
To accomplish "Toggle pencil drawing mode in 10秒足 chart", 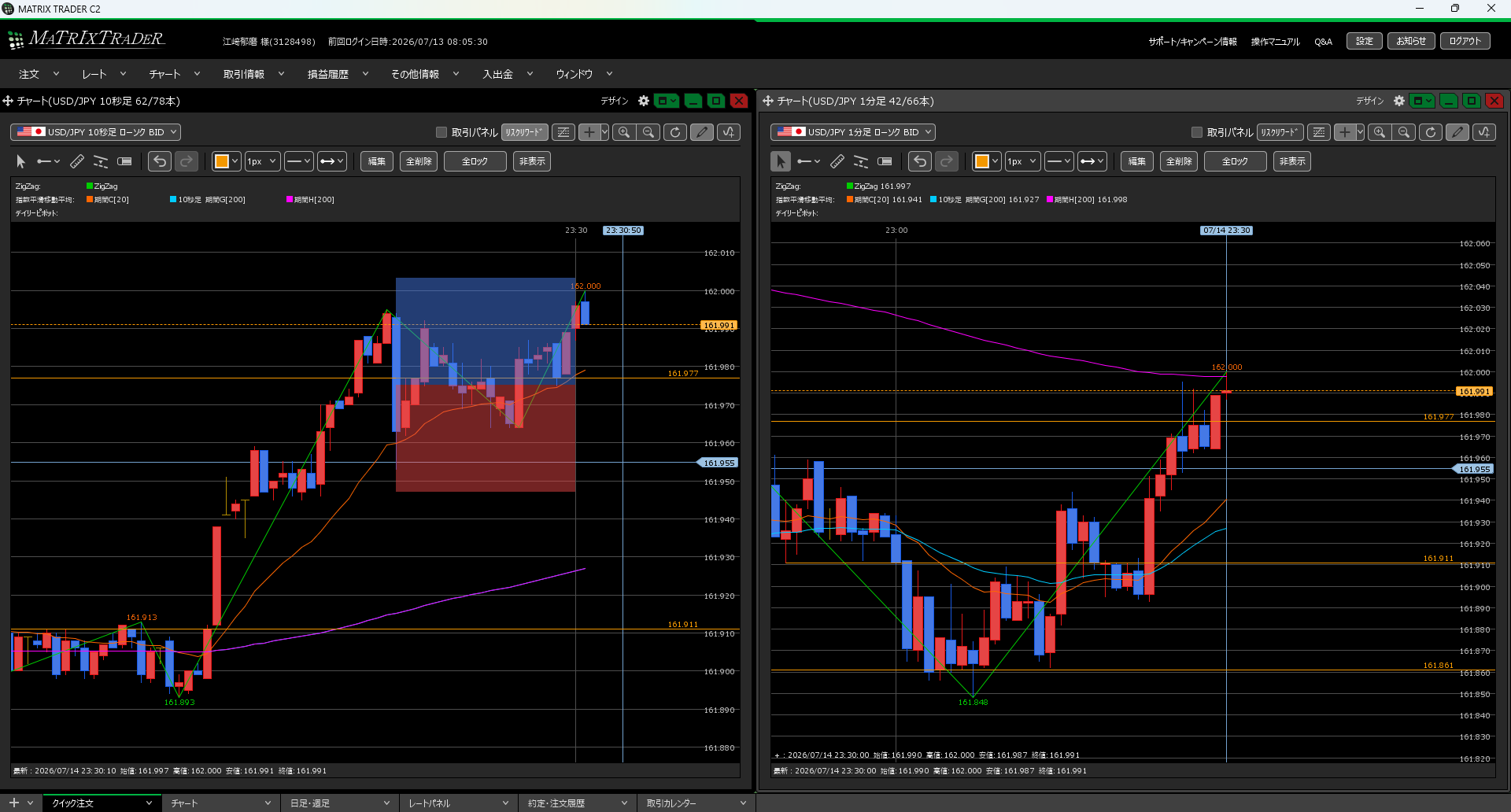I will [702, 132].
